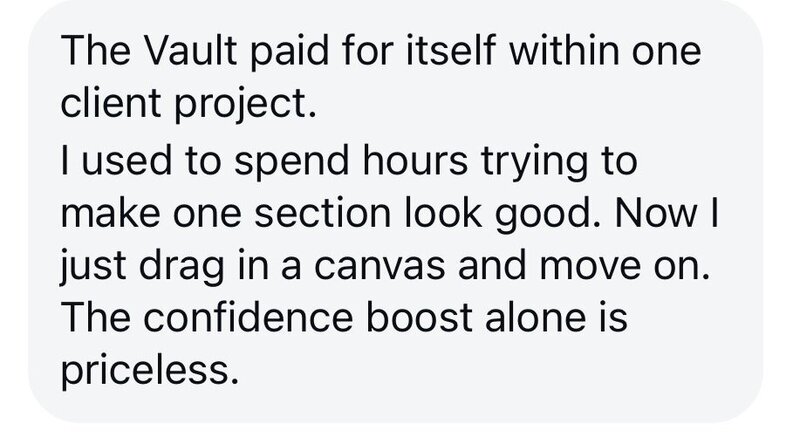Click the word "spend" in the message
800x437 pixels.
[291, 162]
